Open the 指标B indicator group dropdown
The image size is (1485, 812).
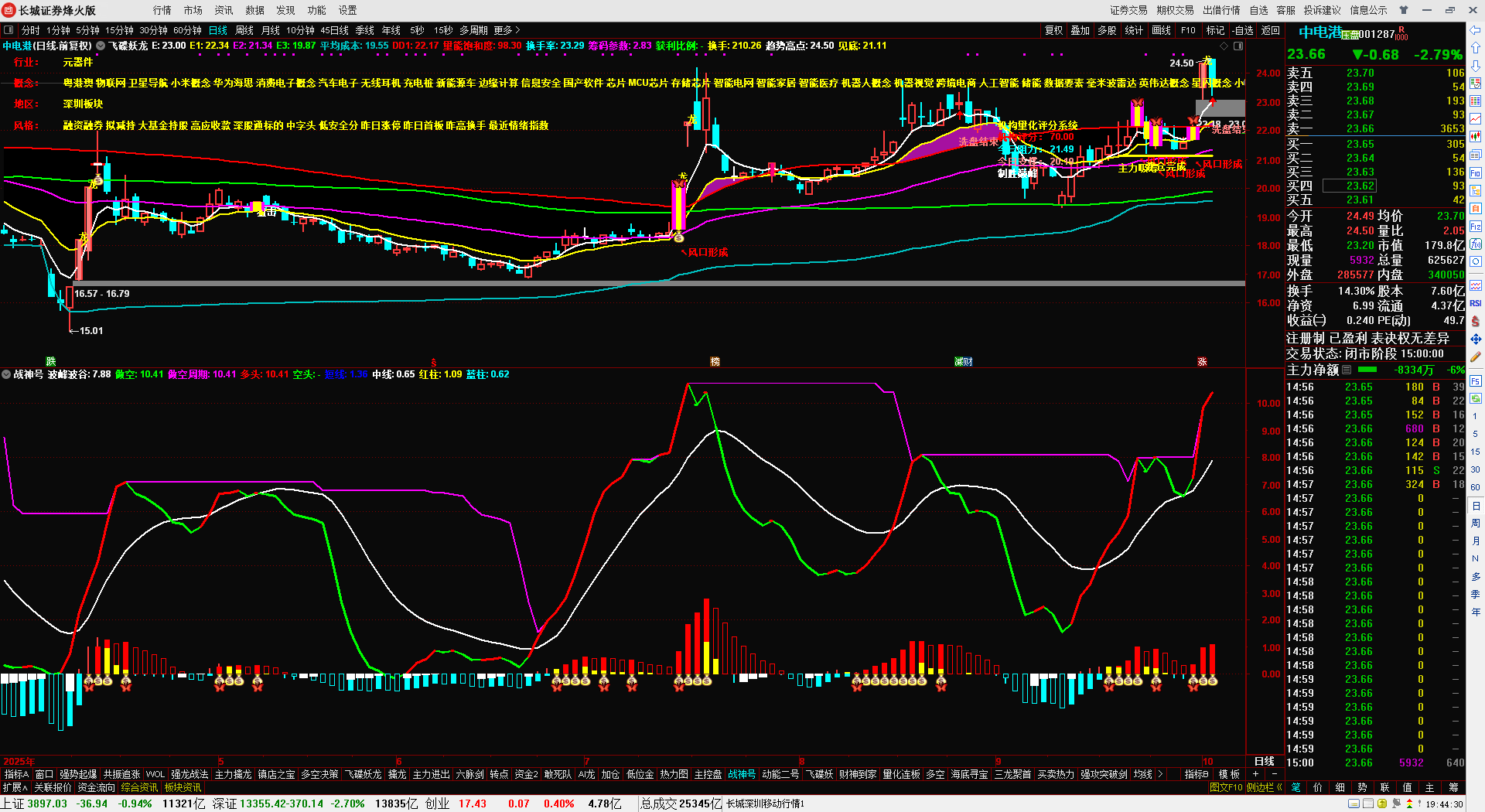click(1197, 774)
